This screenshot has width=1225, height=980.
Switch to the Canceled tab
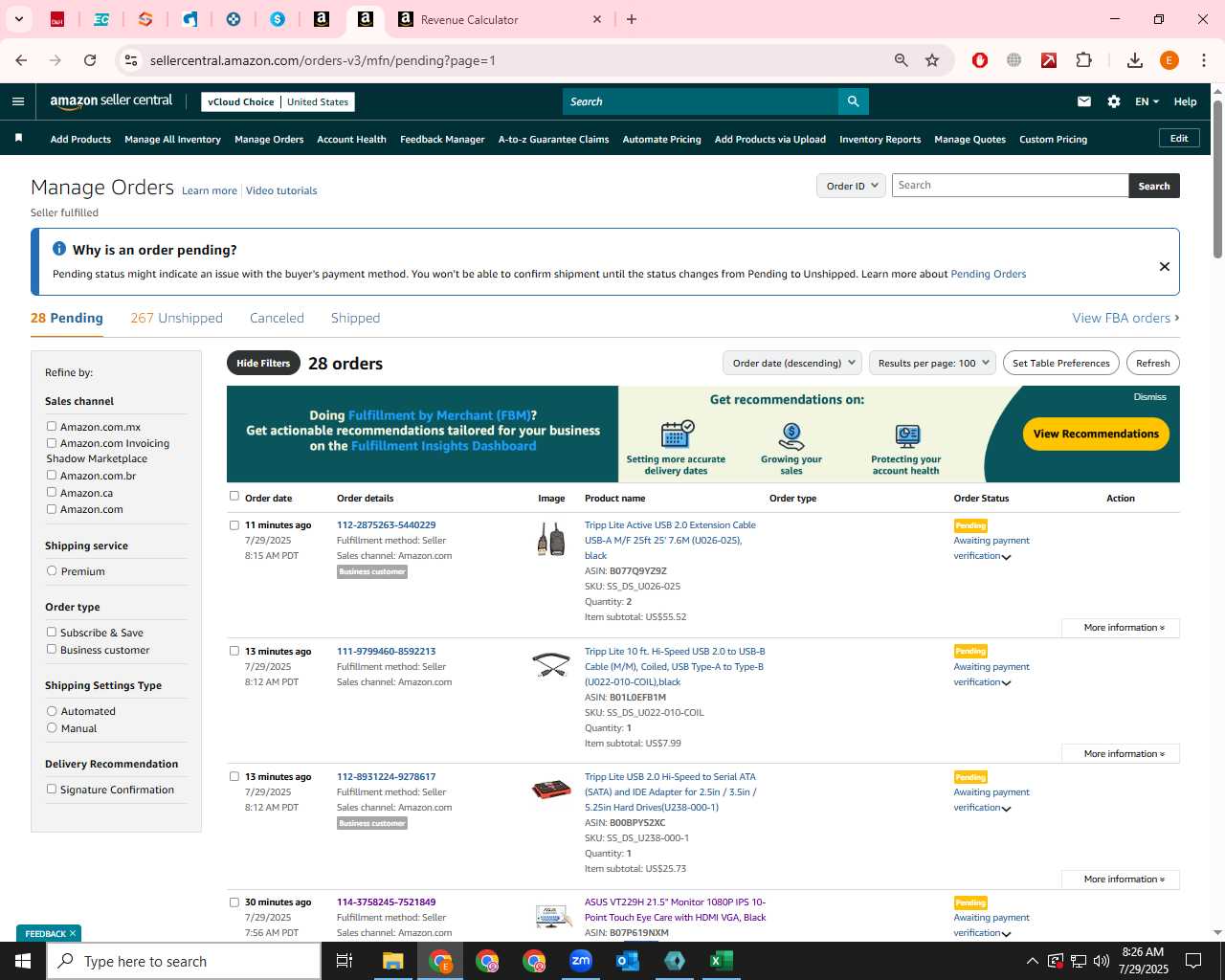(277, 318)
